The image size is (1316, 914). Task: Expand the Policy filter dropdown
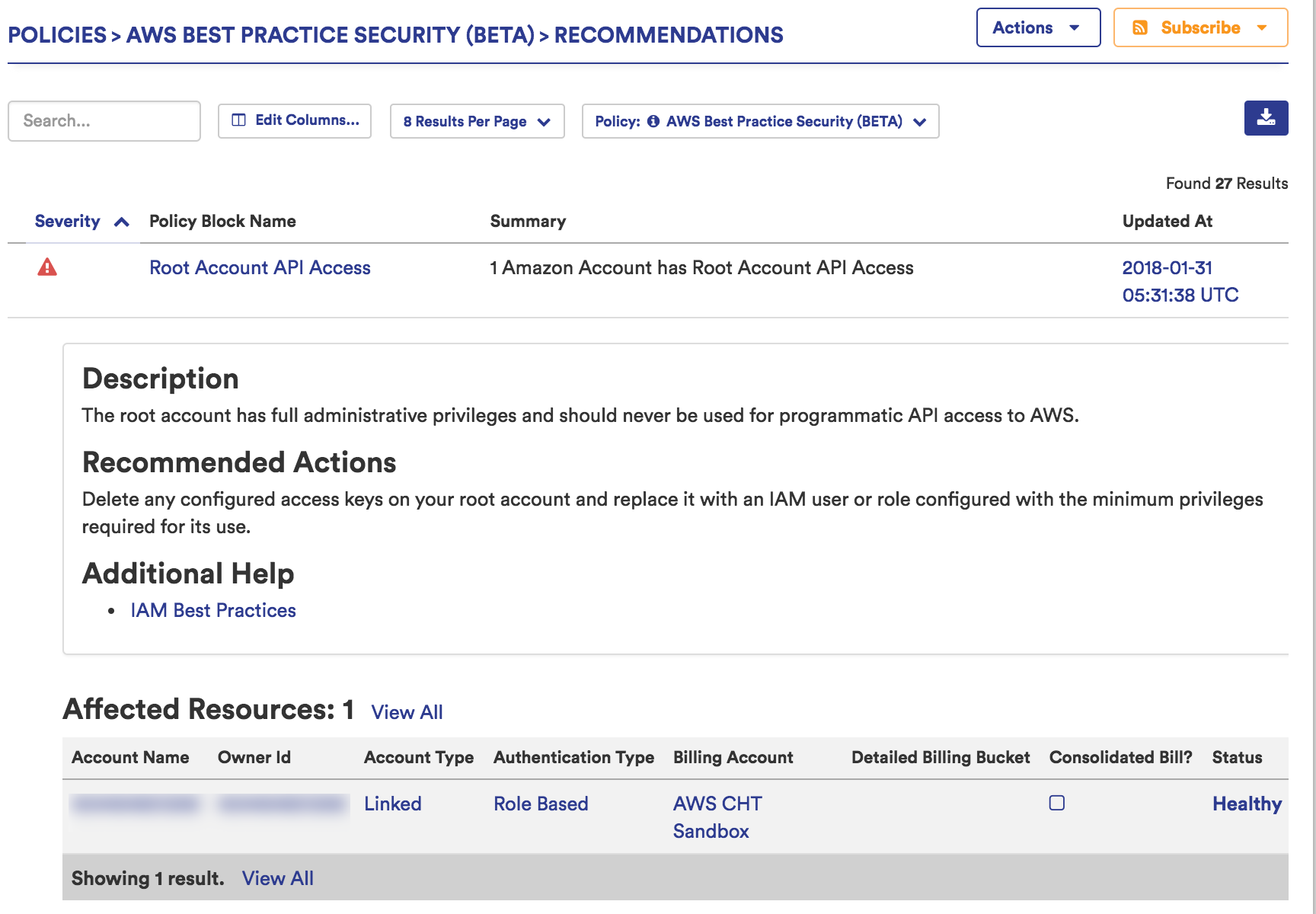[x=760, y=121]
